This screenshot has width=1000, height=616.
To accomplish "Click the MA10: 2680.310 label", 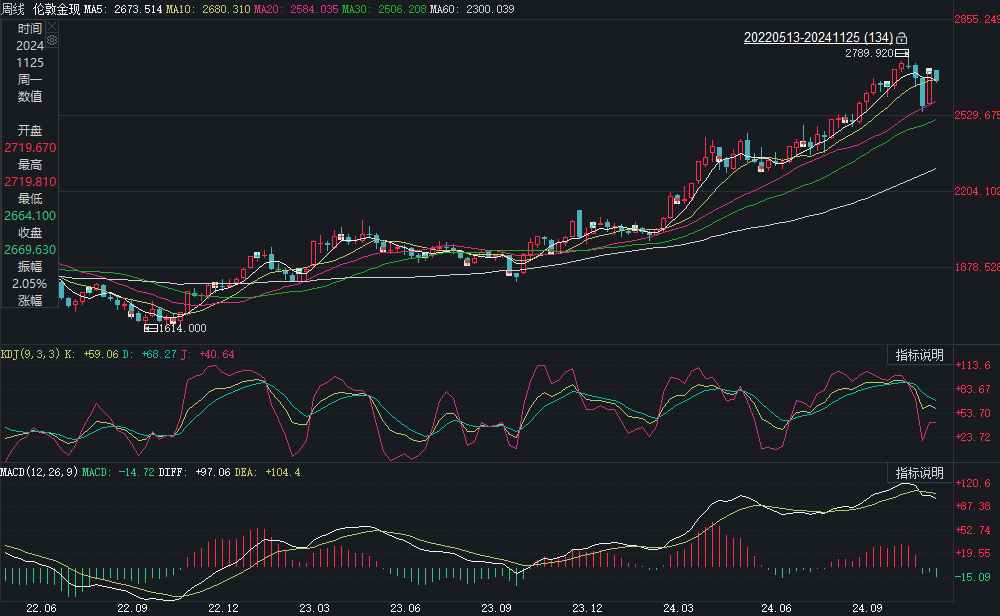I will click(x=208, y=9).
